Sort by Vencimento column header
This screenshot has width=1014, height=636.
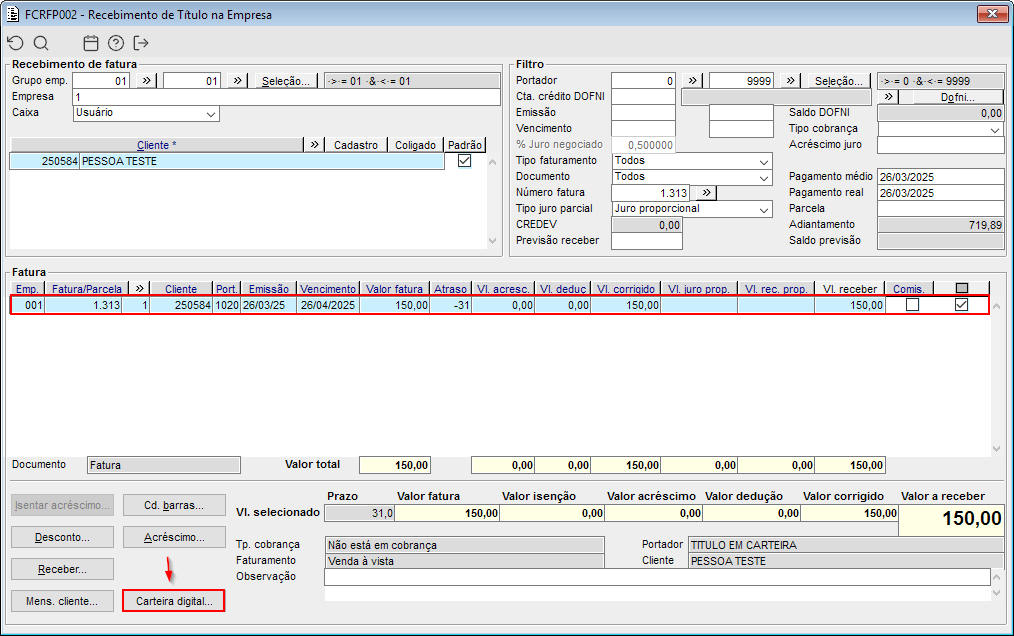[x=328, y=289]
